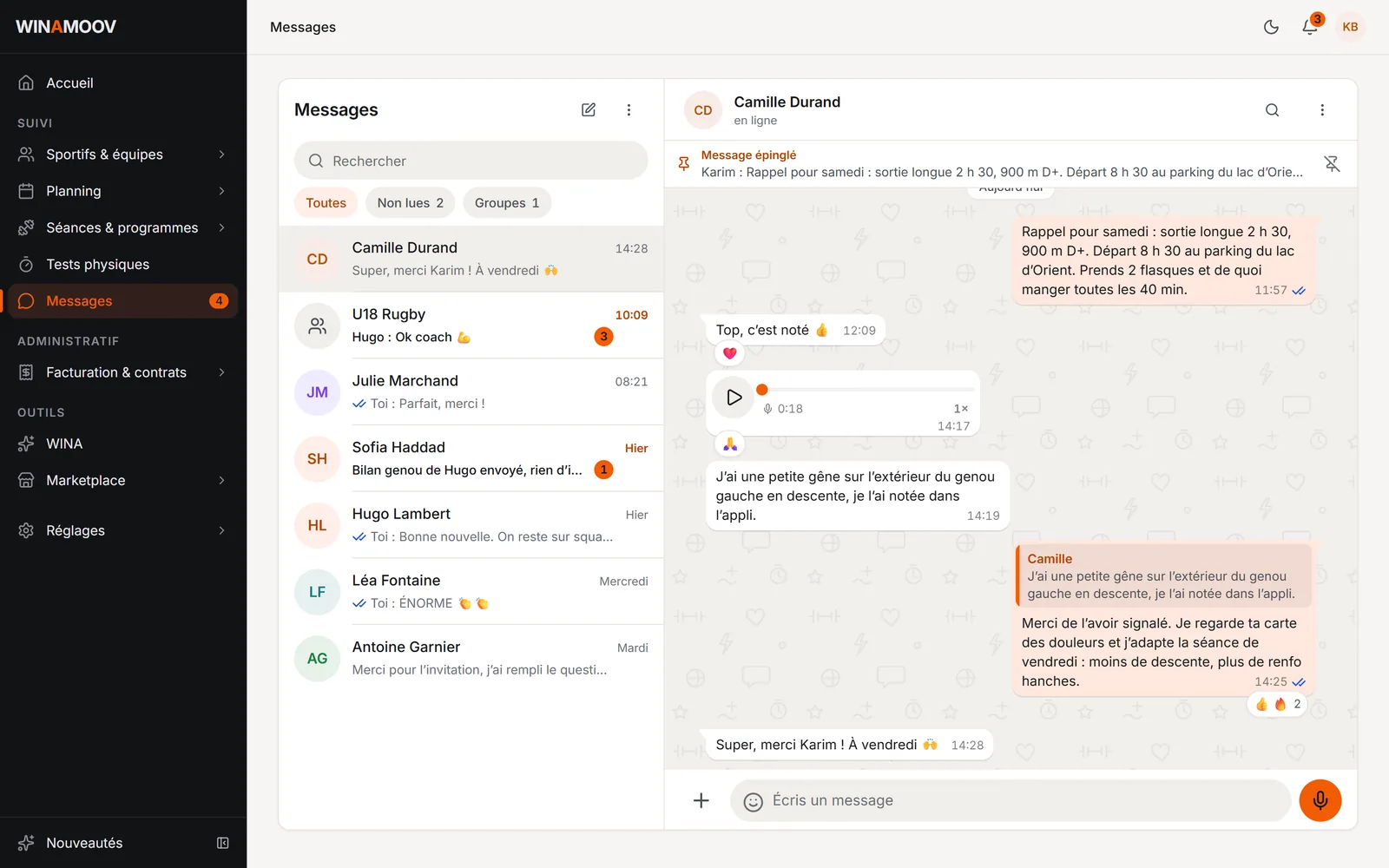Expand the Réglages submenu
This screenshot has height=868, width=1389.
click(123, 530)
